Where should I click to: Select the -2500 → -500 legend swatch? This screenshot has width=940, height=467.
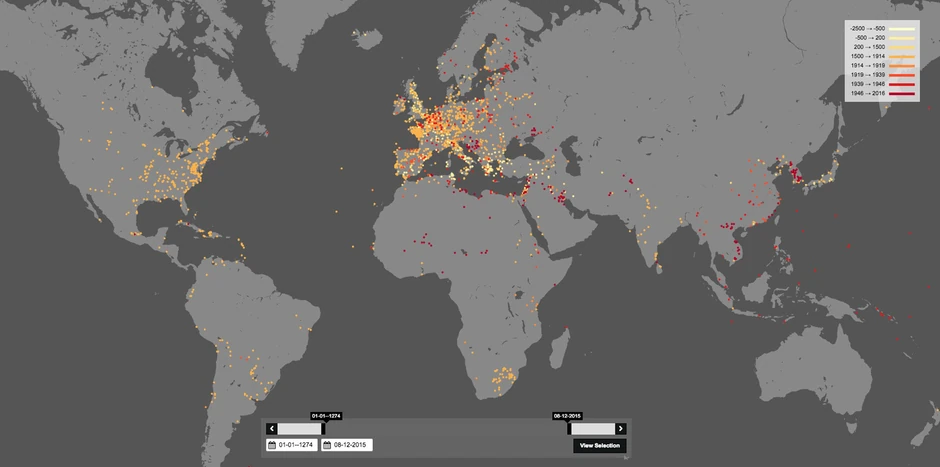click(902, 28)
